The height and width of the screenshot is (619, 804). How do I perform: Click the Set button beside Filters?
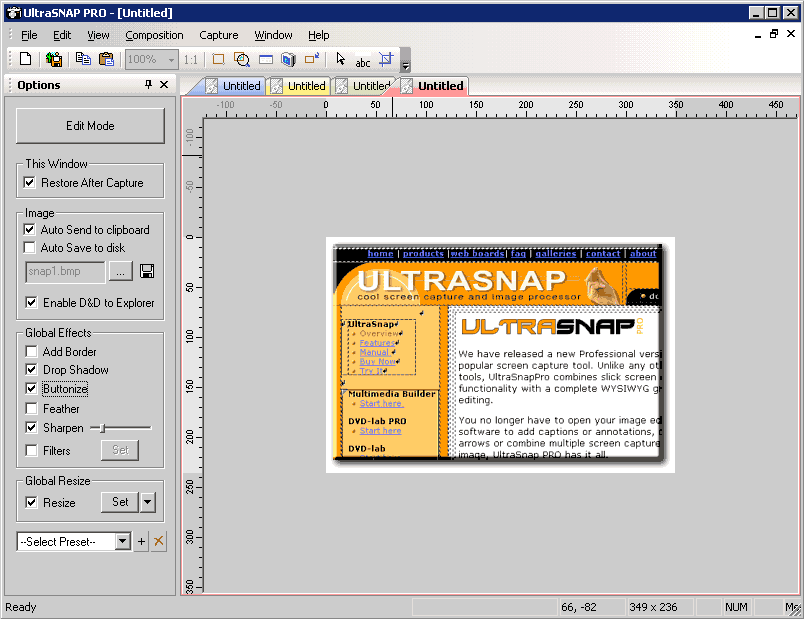[x=120, y=450]
